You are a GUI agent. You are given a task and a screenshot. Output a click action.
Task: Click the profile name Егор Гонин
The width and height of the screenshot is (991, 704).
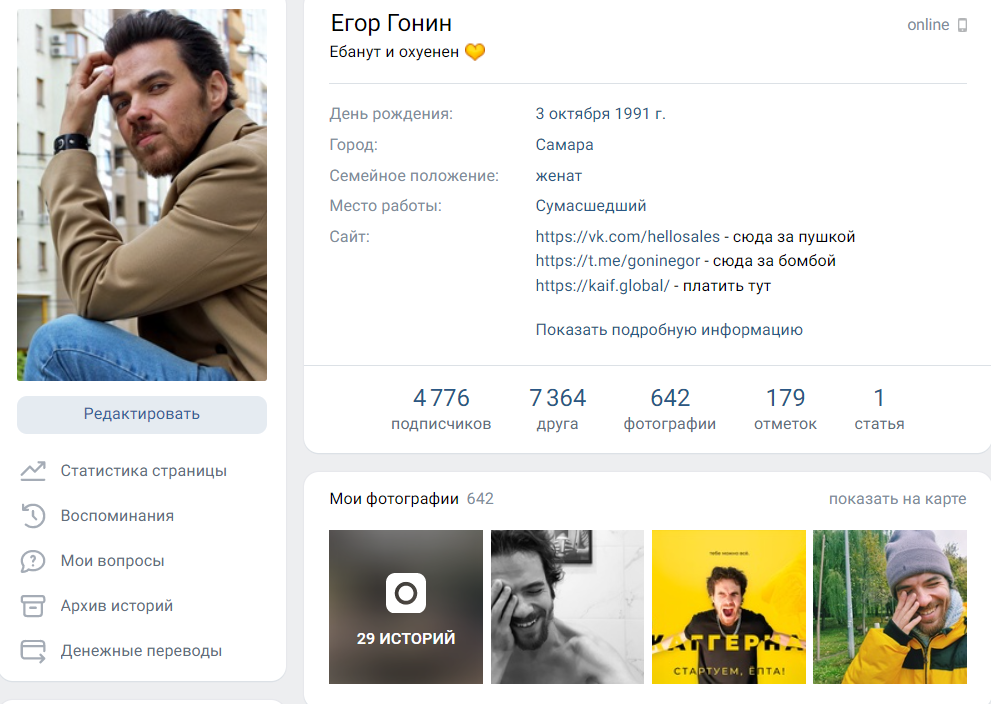(391, 23)
